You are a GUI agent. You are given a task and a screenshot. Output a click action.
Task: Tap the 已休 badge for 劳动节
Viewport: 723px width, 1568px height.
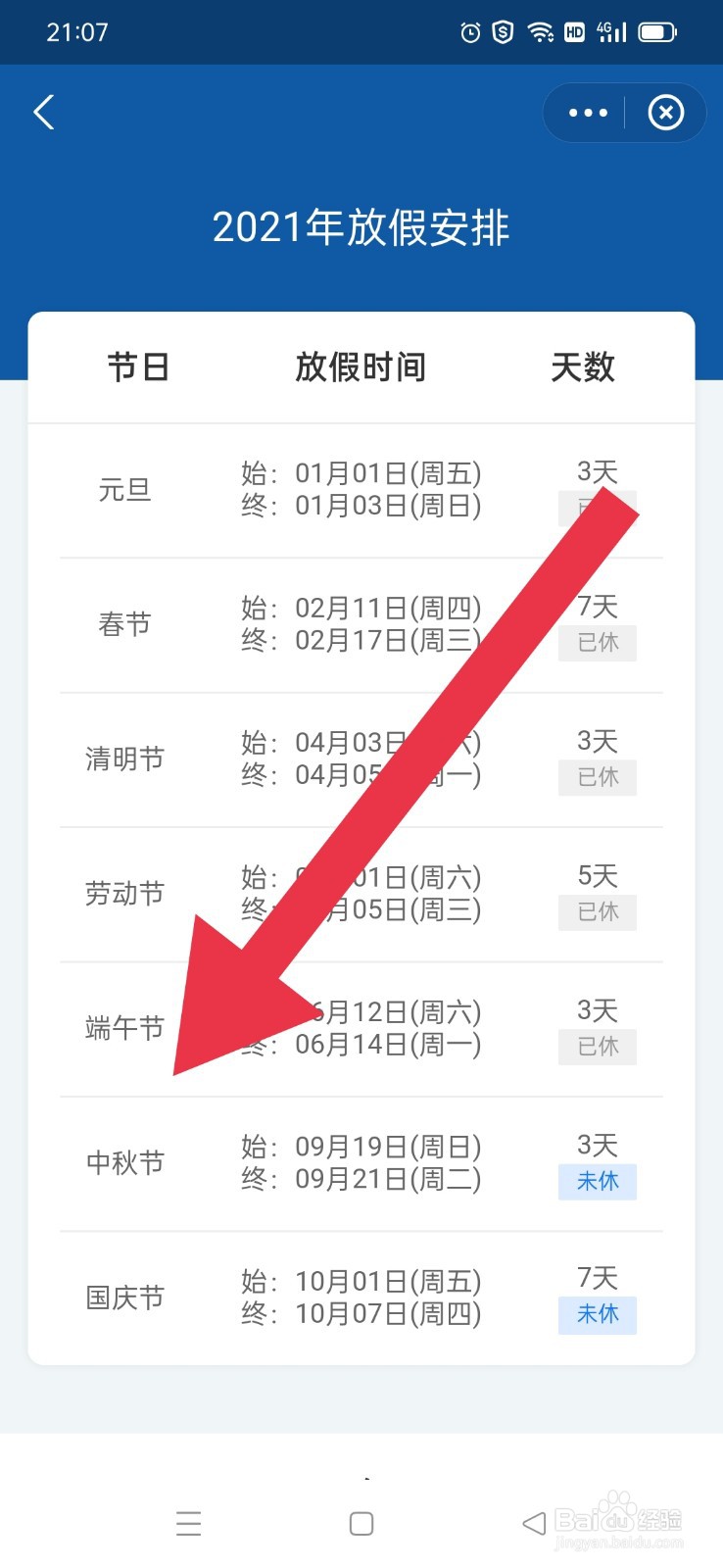point(598,912)
